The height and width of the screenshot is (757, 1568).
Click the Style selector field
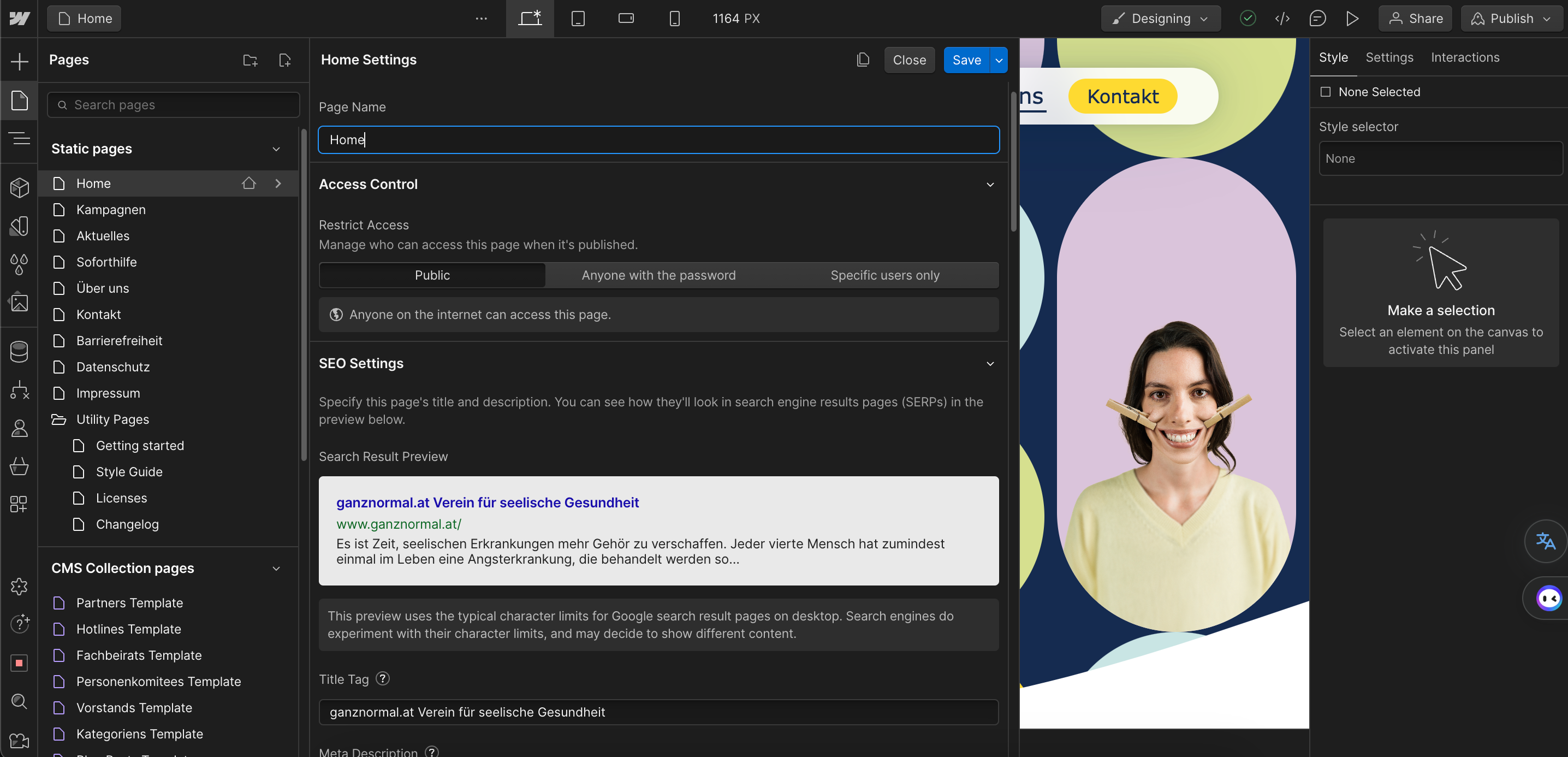[x=1440, y=158]
